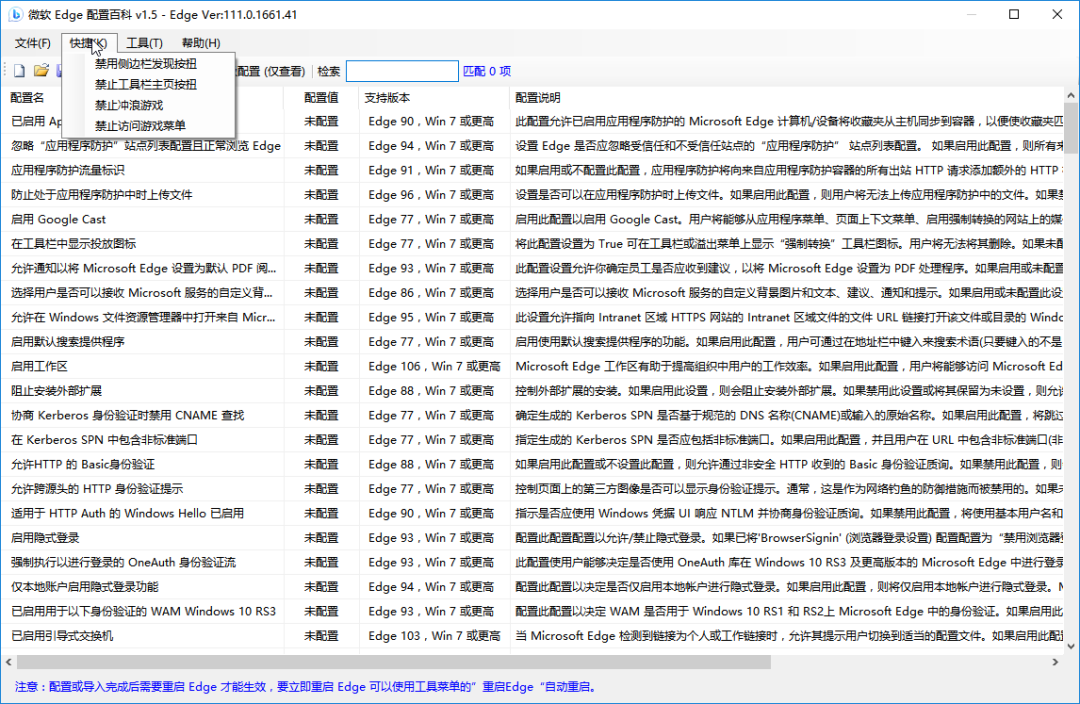Screen dimensions: 1080x704
Task: Click 未配置 value of 启用 Google Cast row
Action: tap(322, 219)
